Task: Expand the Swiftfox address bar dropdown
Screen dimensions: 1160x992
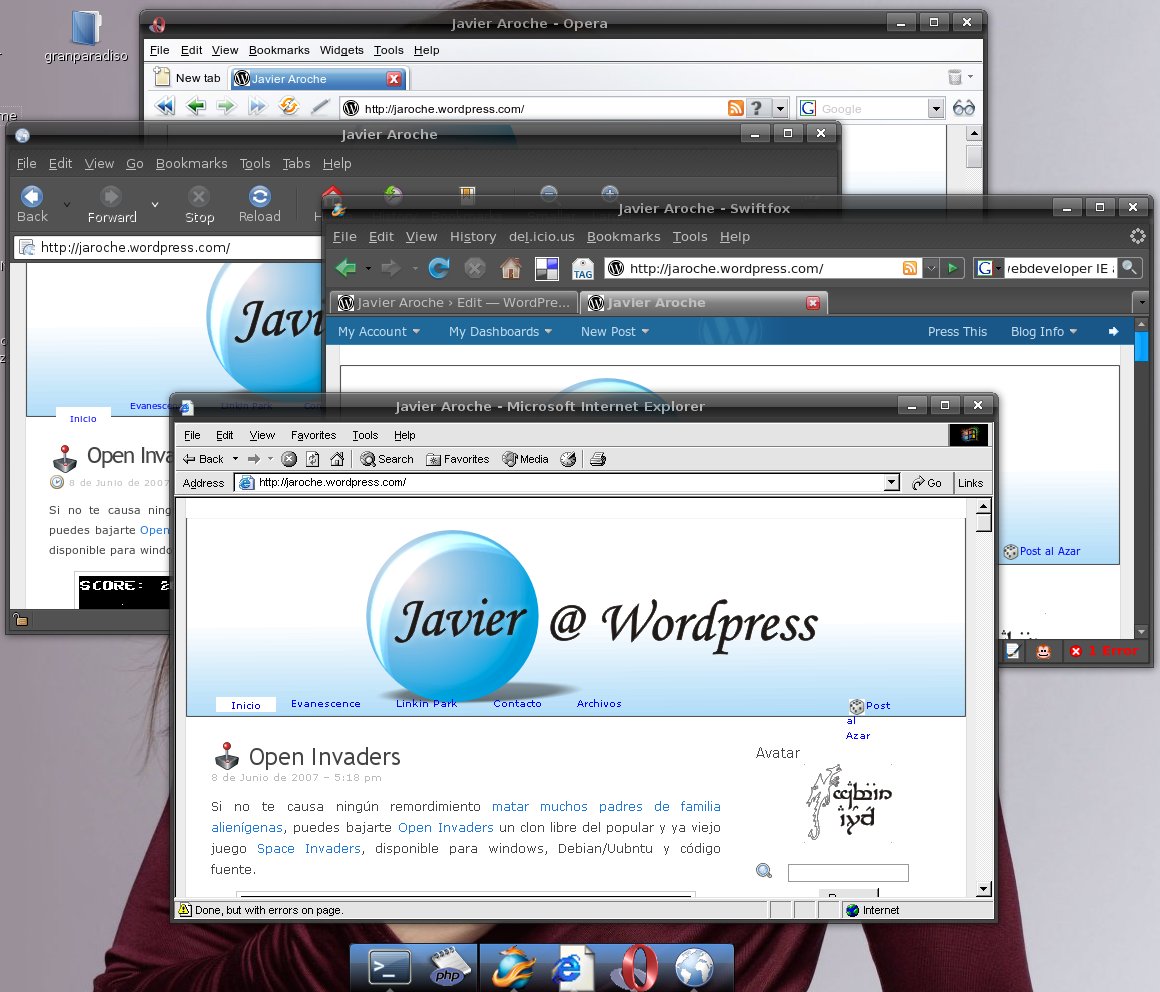Action: (931, 268)
